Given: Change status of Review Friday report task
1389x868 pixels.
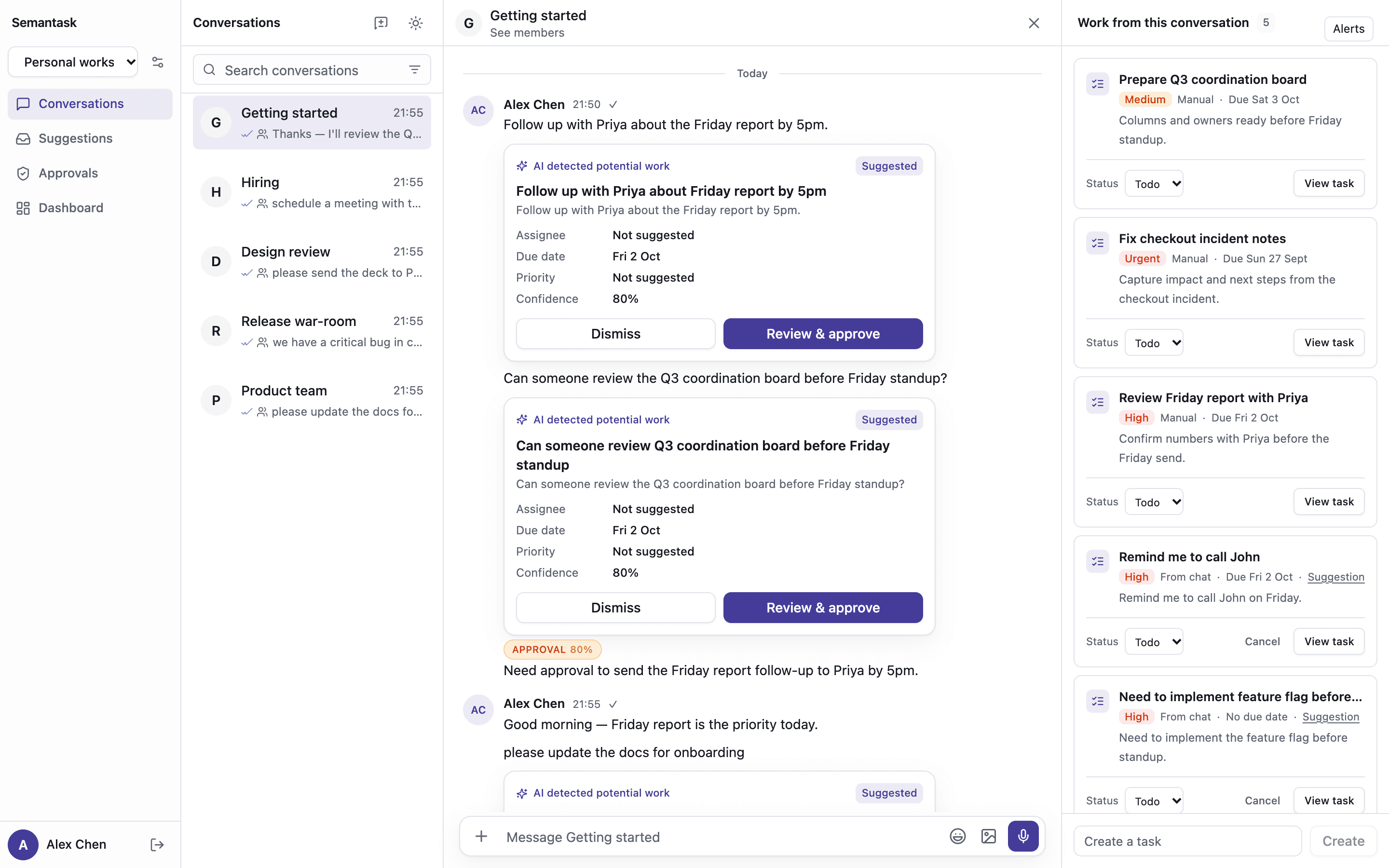Looking at the screenshot, I should coord(1154,502).
